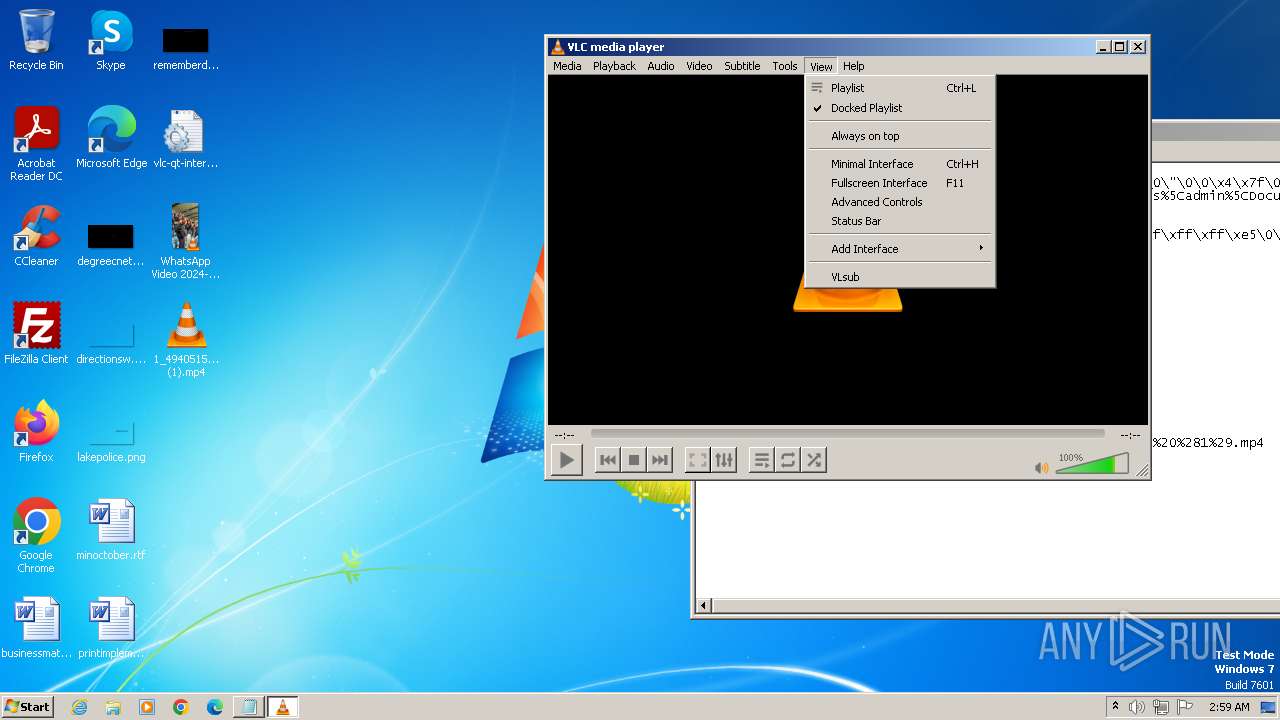Viewport: 1280px width, 720px height.
Task: Click the remaining time label in VLC
Action: coord(1130,435)
